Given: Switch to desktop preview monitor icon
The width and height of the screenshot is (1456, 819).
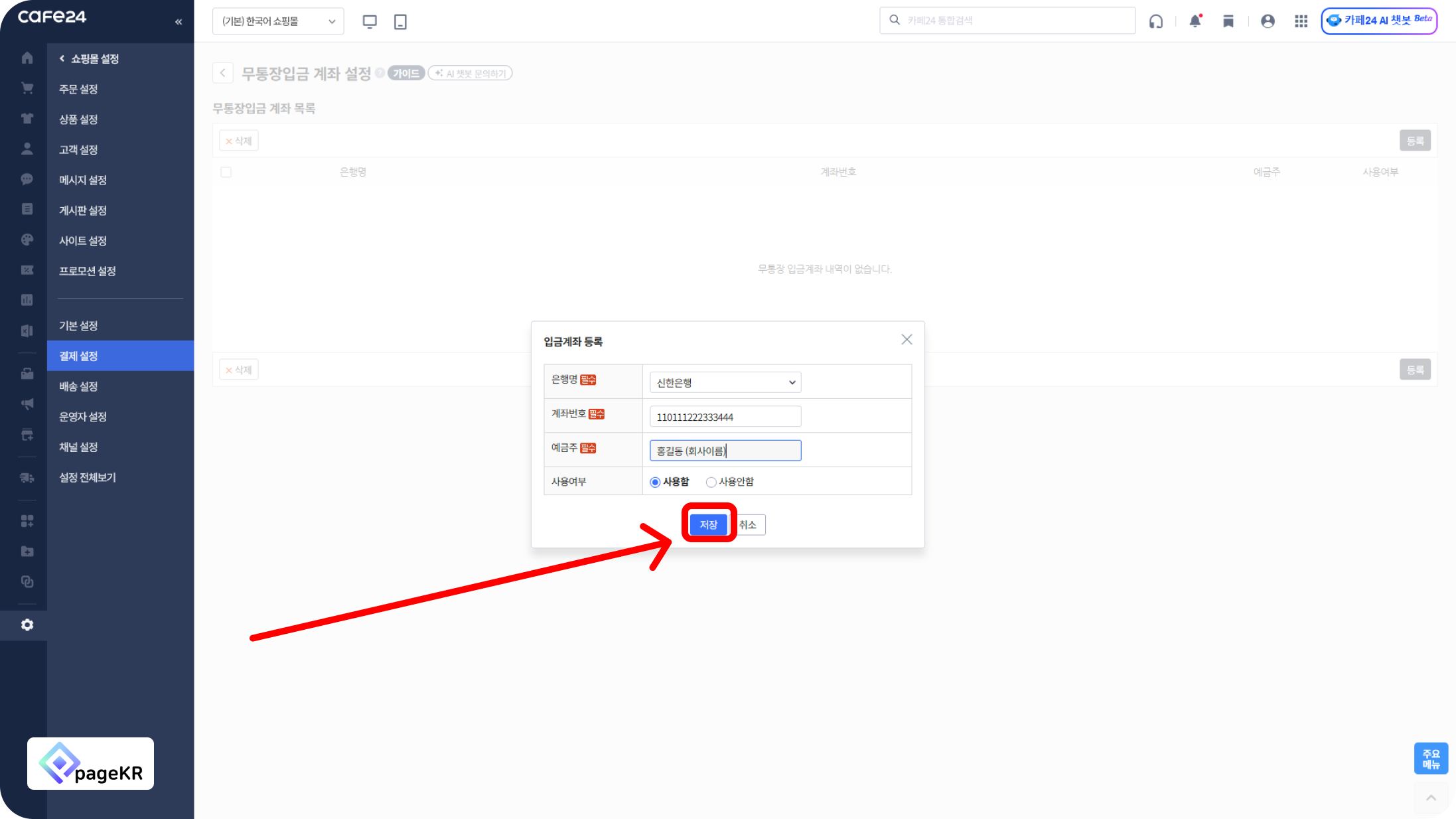Looking at the screenshot, I should coord(370,21).
